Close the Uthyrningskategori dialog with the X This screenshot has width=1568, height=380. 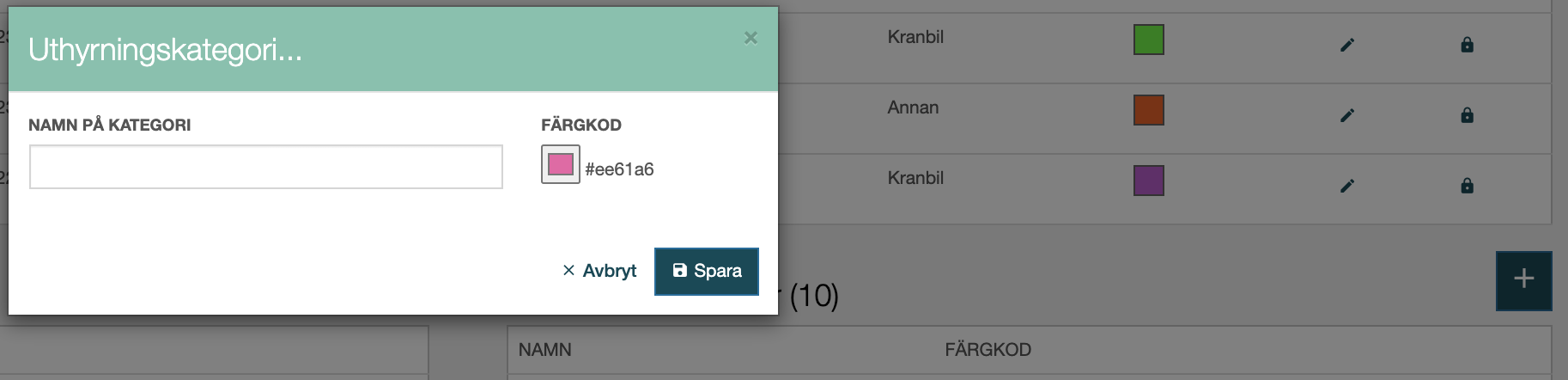tap(751, 38)
